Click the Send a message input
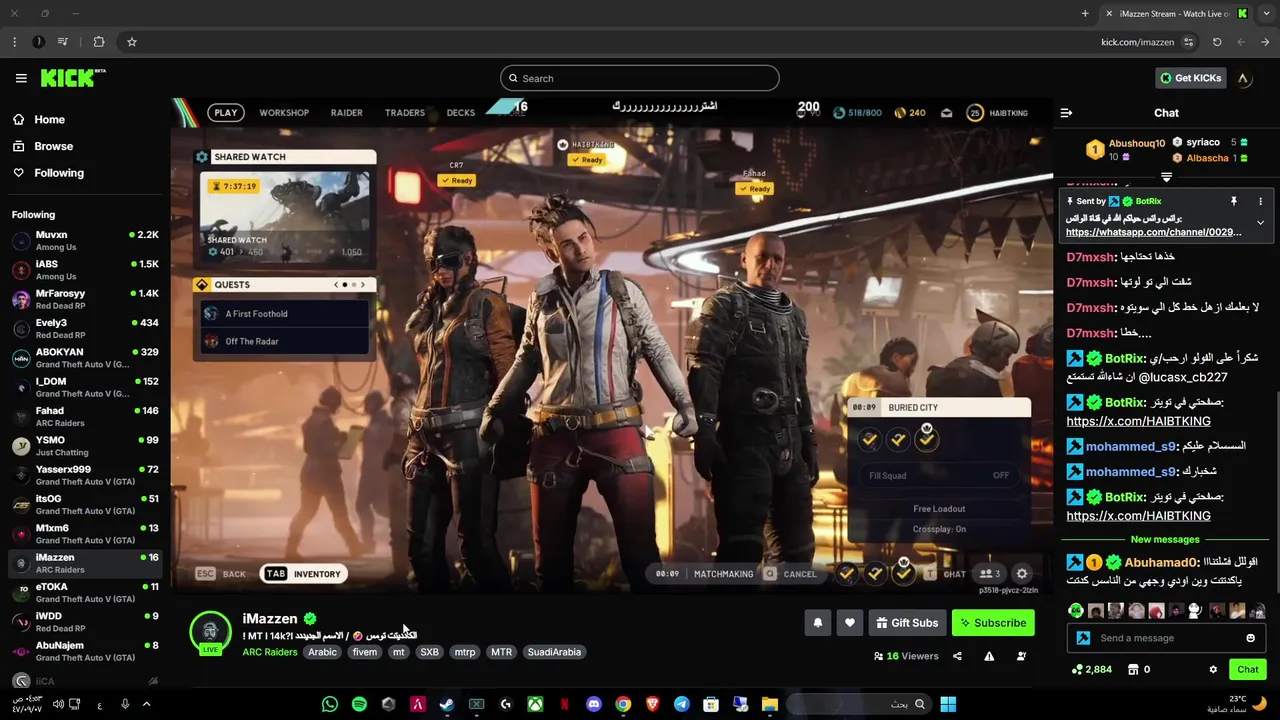The width and height of the screenshot is (1280, 720). tap(1167, 638)
